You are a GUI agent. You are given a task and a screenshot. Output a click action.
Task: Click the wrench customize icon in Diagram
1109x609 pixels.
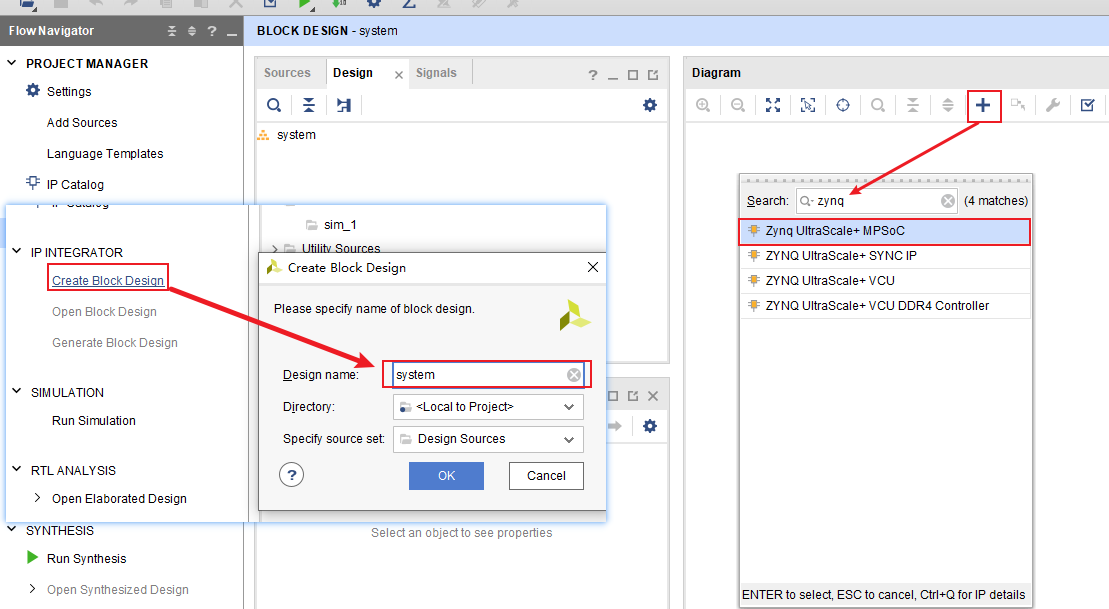(x=1052, y=105)
